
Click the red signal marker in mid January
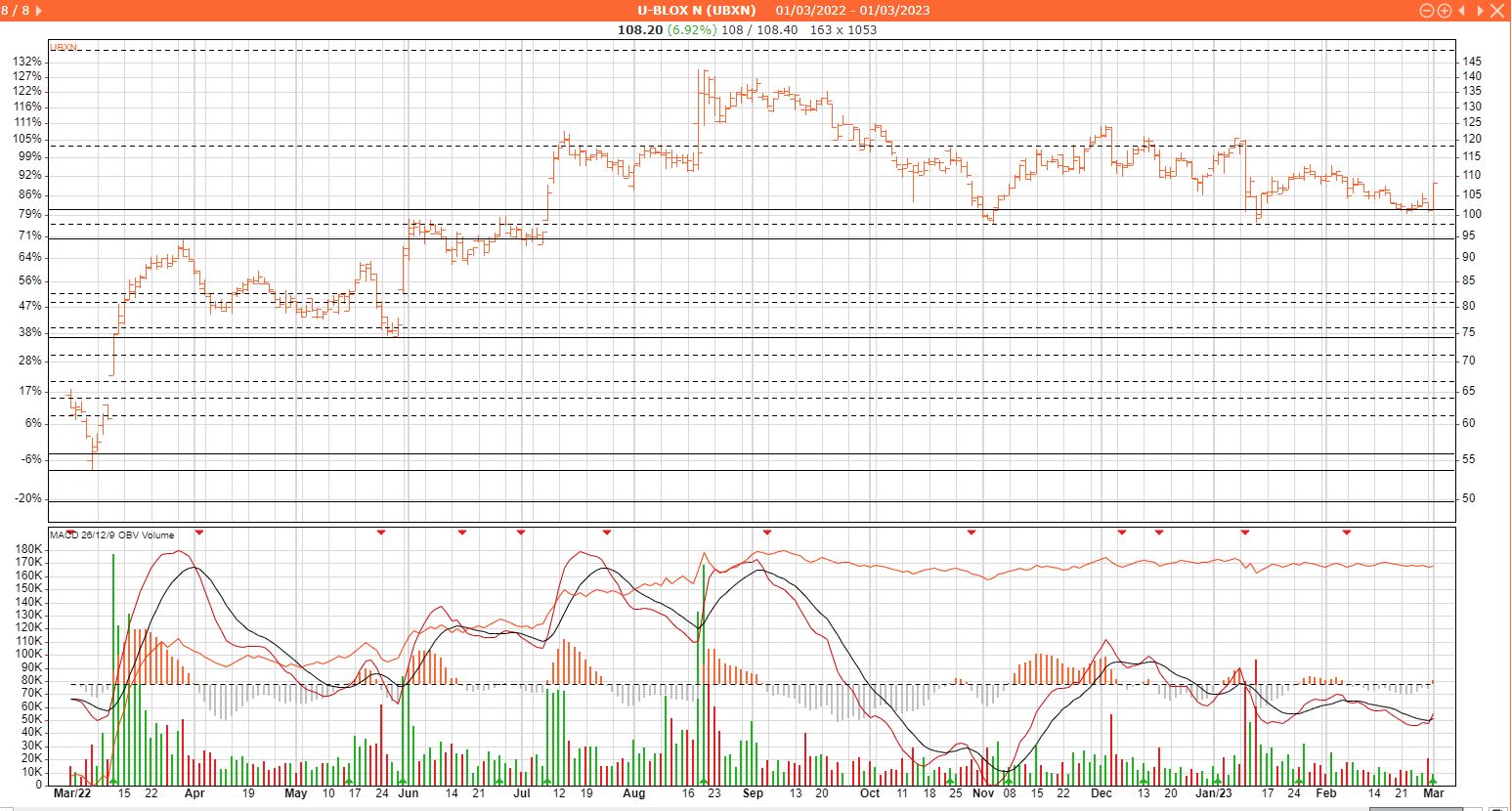[1245, 533]
